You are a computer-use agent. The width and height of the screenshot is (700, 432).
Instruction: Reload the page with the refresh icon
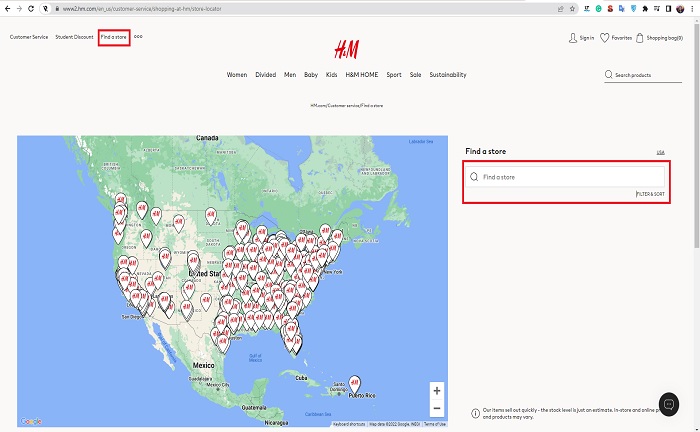point(31,8)
